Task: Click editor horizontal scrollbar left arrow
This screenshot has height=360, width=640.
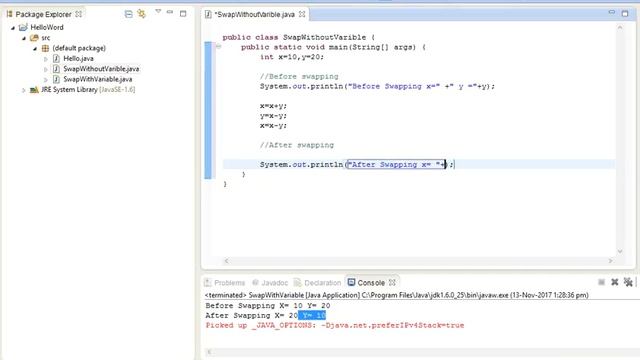Action: click(227, 261)
